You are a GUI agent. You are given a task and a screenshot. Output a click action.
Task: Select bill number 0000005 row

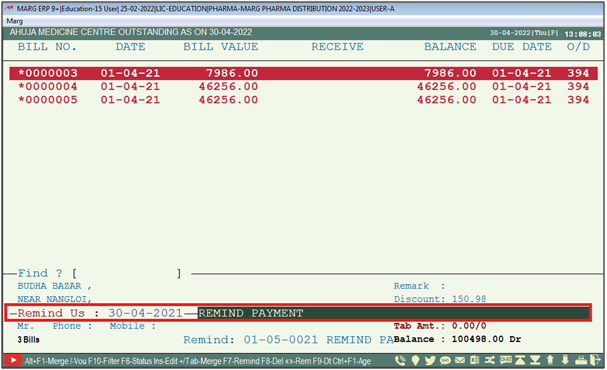304,100
